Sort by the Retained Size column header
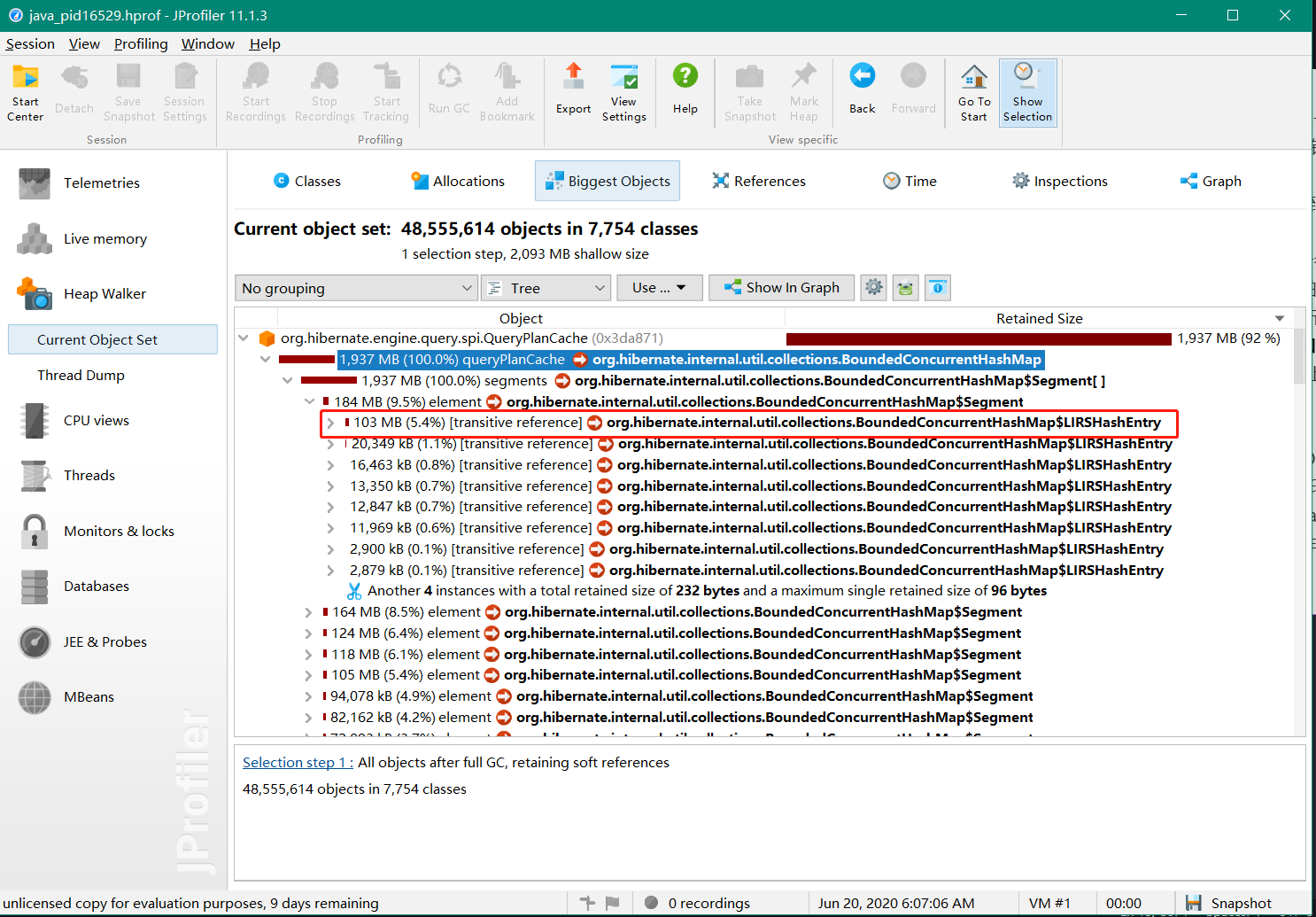The height and width of the screenshot is (917, 1316). [1038, 319]
